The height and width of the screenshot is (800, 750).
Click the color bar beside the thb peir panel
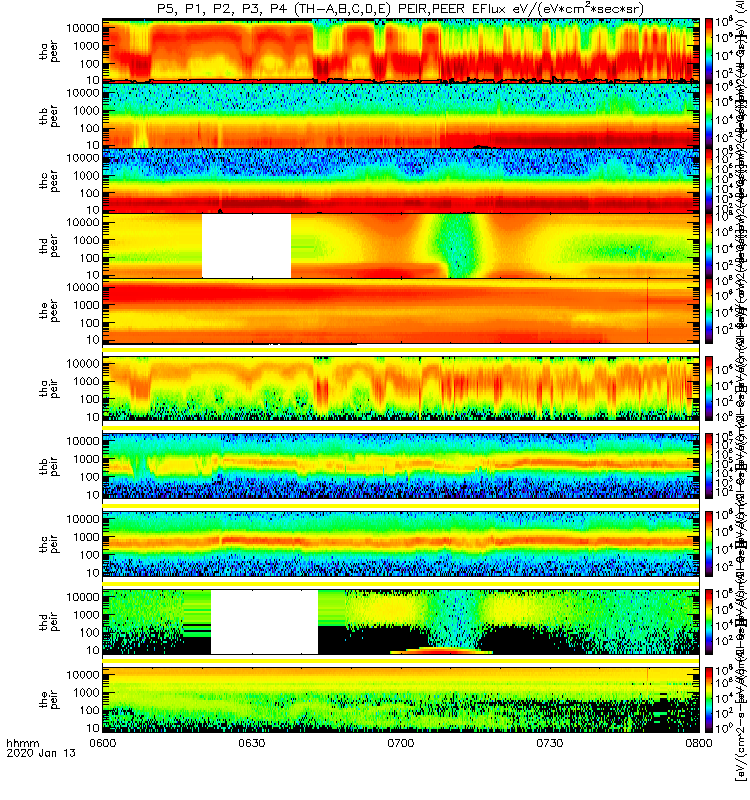pyautogui.click(x=709, y=465)
